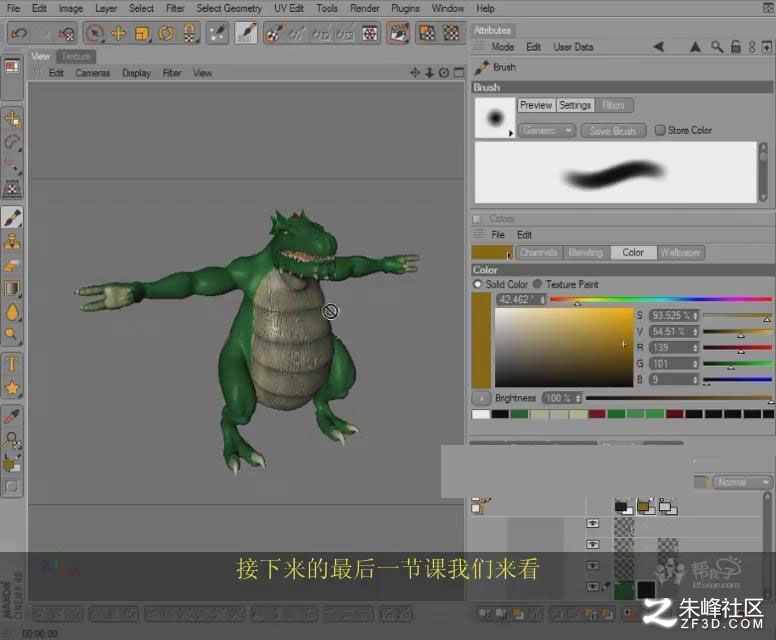Select the lasso selection tool
Image resolution: width=776 pixels, height=640 pixels.
12,144
